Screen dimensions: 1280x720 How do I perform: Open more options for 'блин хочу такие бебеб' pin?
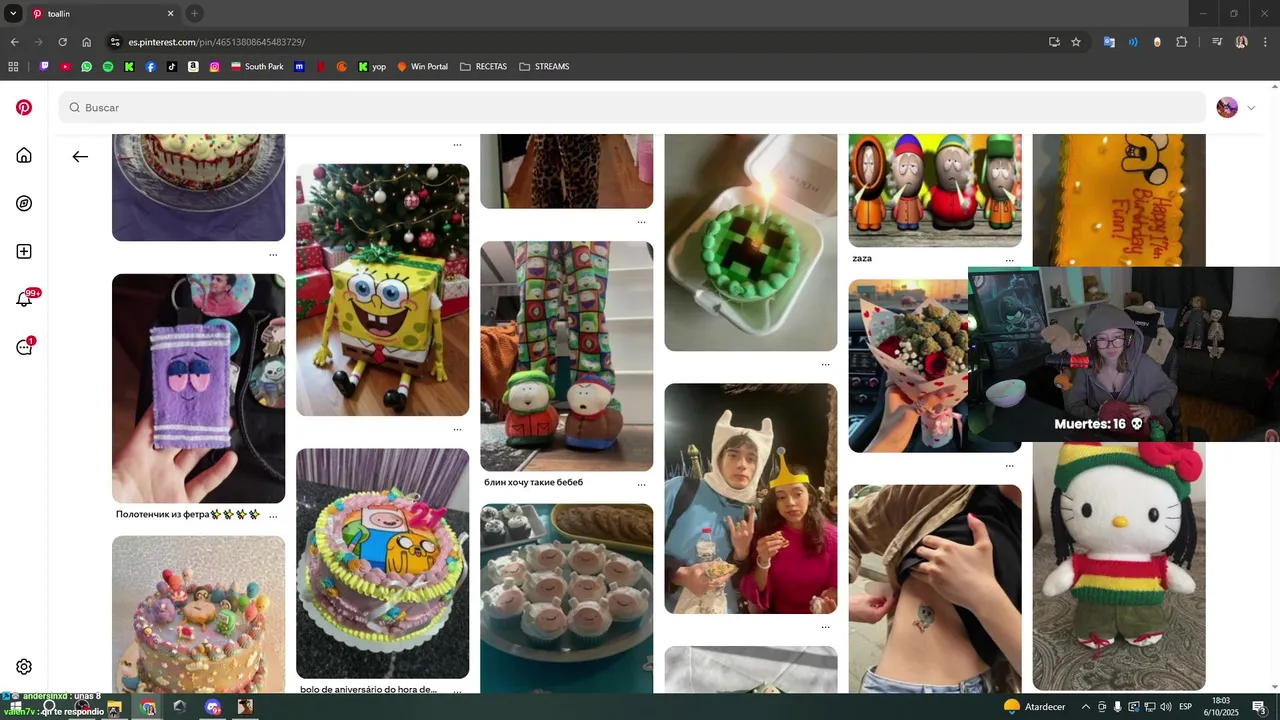pos(641,484)
